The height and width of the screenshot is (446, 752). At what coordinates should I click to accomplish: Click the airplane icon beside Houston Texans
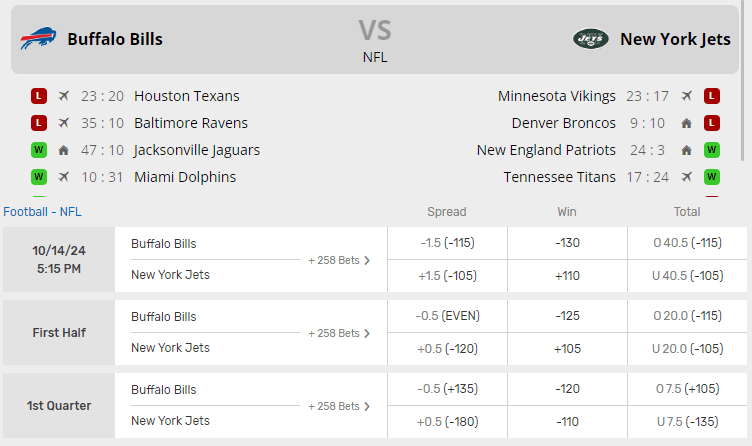64,96
